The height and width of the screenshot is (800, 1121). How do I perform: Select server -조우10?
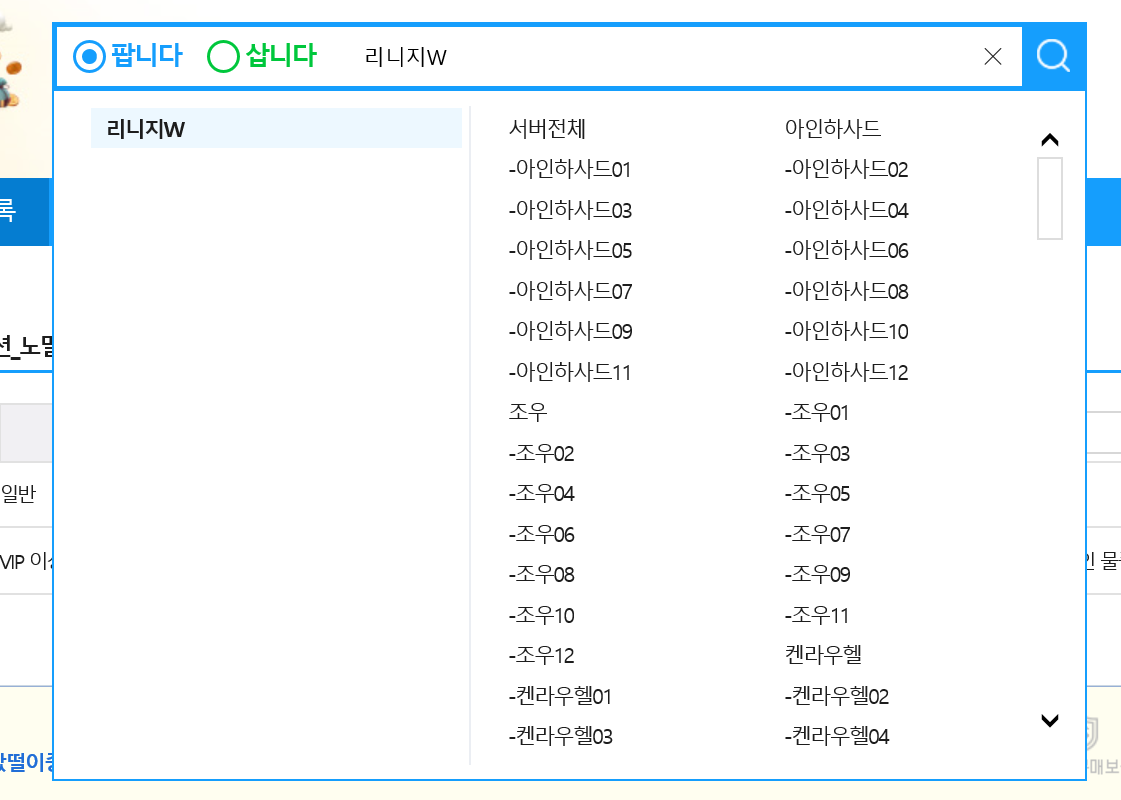[x=541, y=615]
